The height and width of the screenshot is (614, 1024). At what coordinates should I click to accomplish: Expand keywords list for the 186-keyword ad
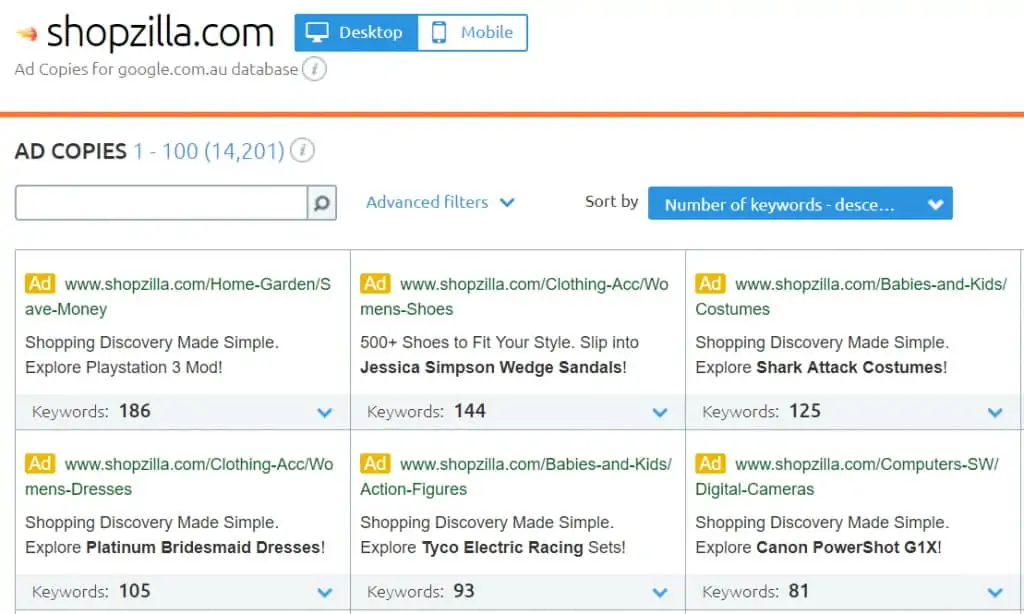(x=325, y=412)
